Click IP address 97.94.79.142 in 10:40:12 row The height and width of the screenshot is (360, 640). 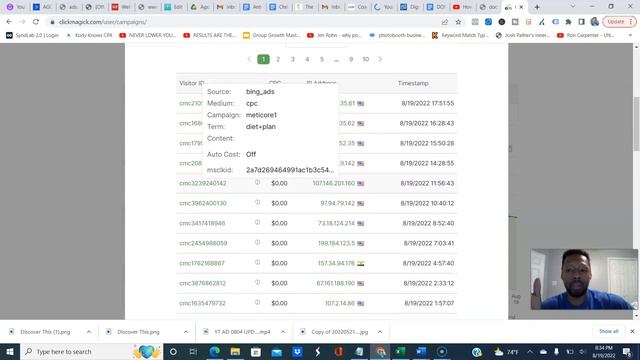[338, 203]
